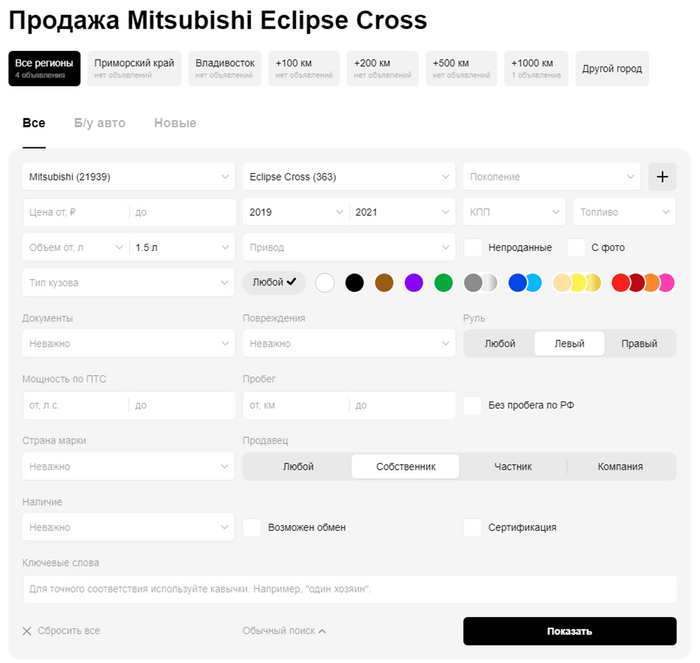
Task: Set steering wheel to Любой
Action: click(500, 343)
